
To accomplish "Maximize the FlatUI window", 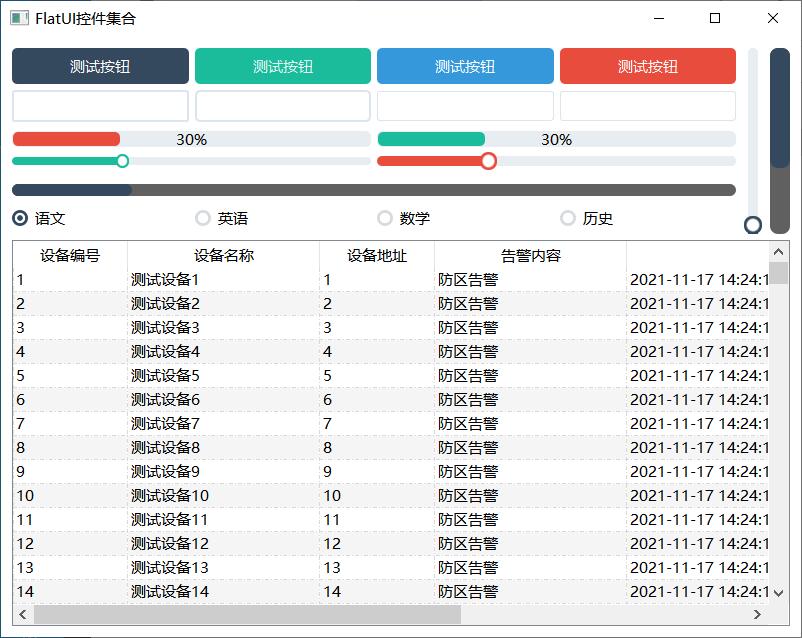I will [715, 18].
